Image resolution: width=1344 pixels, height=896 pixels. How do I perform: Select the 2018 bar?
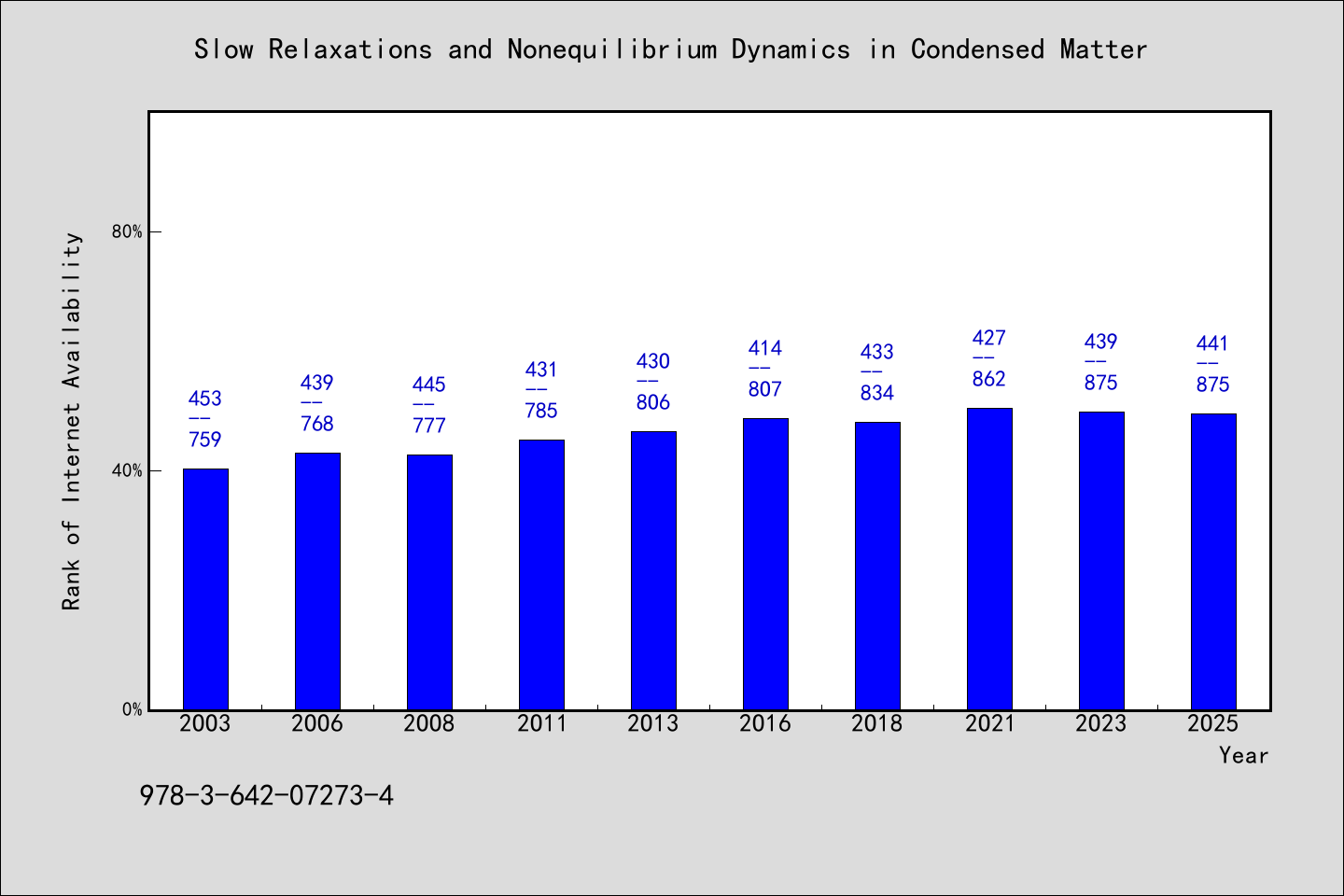tap(877, 566)
